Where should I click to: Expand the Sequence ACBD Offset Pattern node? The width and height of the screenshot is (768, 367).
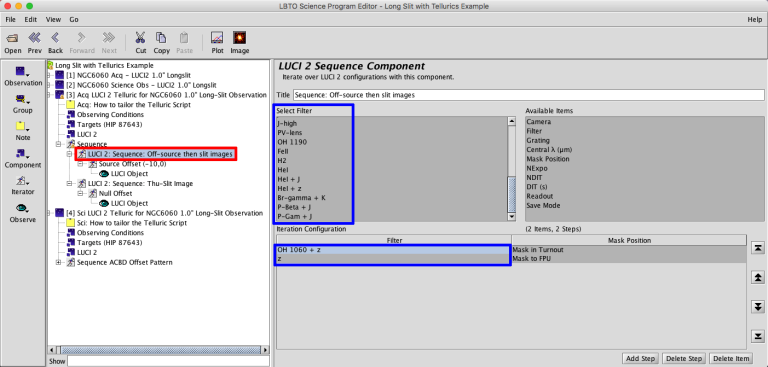point(59,262)
